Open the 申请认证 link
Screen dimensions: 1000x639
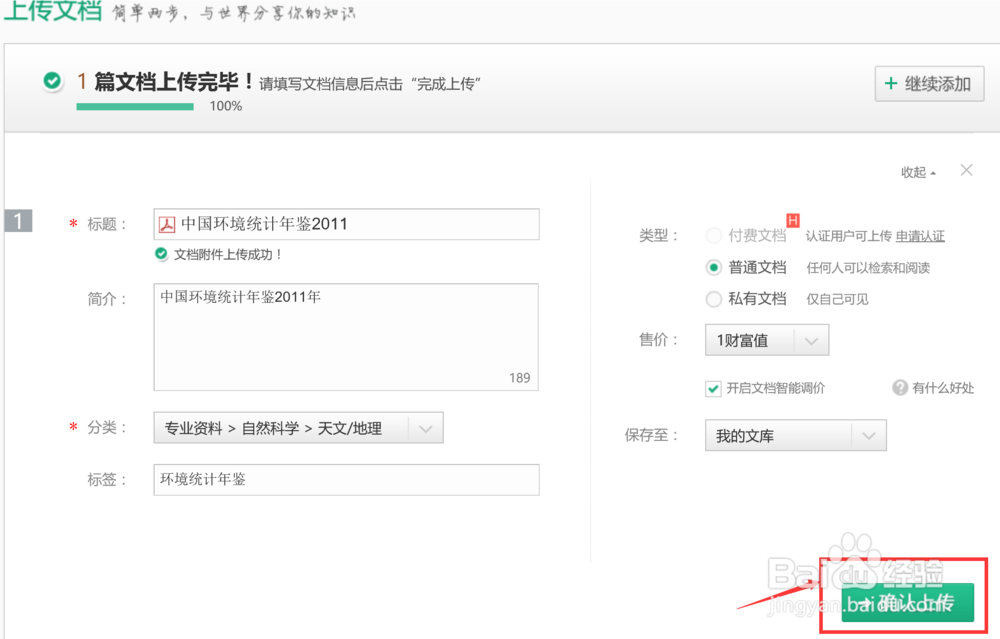920,236
